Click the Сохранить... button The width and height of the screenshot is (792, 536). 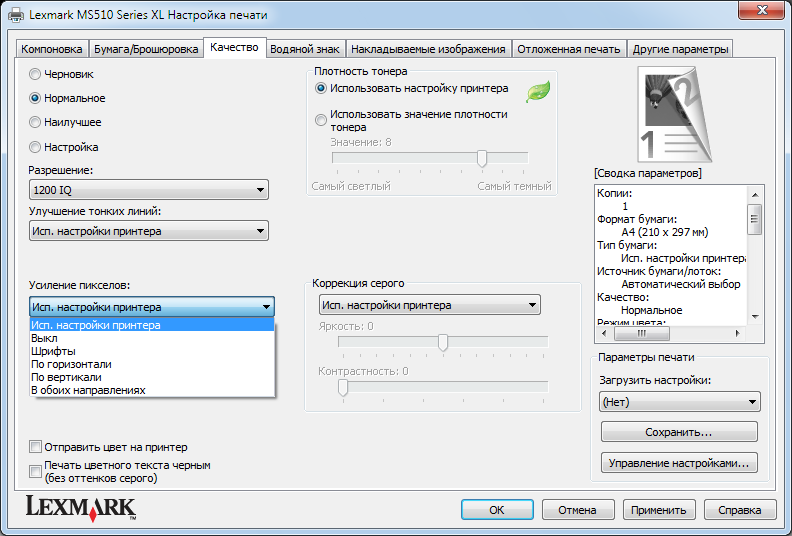click(679, 432)
